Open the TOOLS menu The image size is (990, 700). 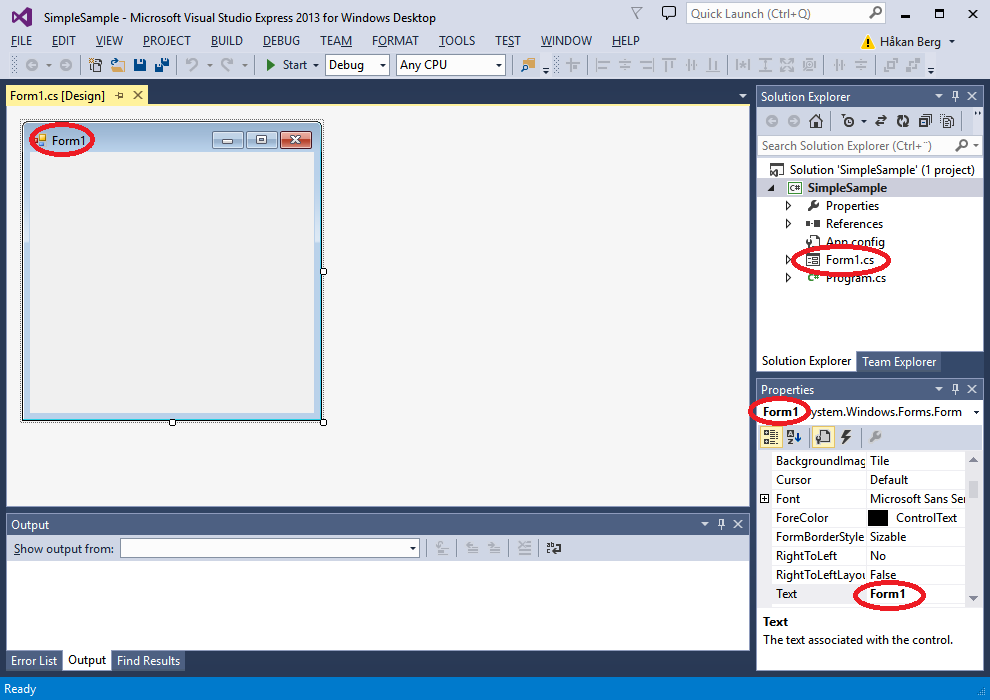pos(457,41)
